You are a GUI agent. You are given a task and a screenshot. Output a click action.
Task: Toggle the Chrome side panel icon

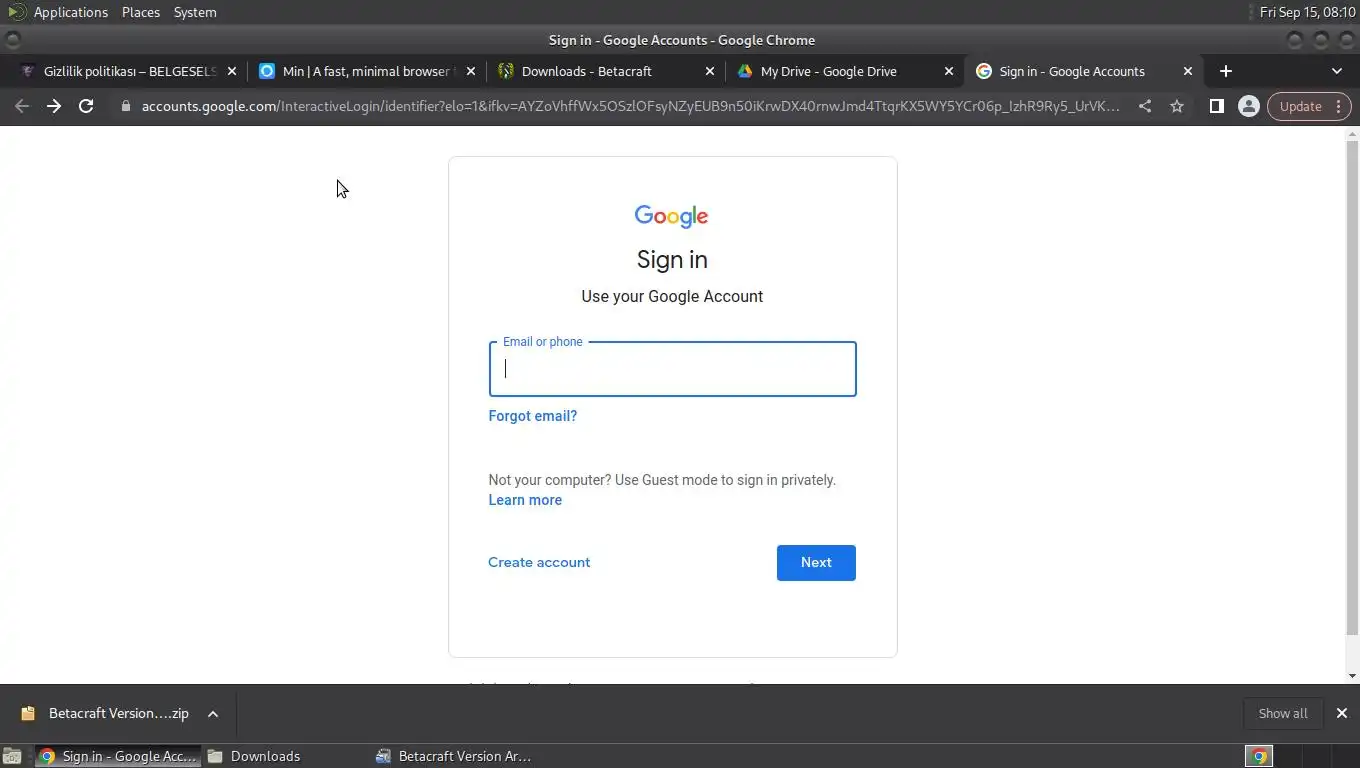pos(1216,106)
